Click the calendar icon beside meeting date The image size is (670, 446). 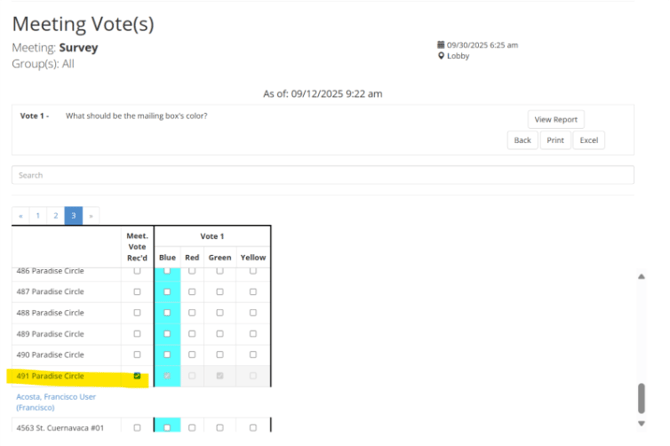click(x=441, y=45)
